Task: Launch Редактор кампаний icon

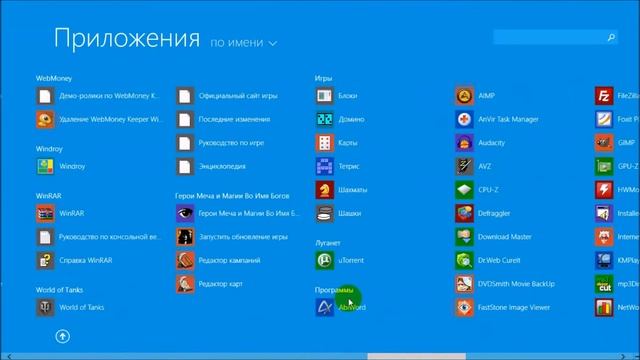Action: [185, 260]
